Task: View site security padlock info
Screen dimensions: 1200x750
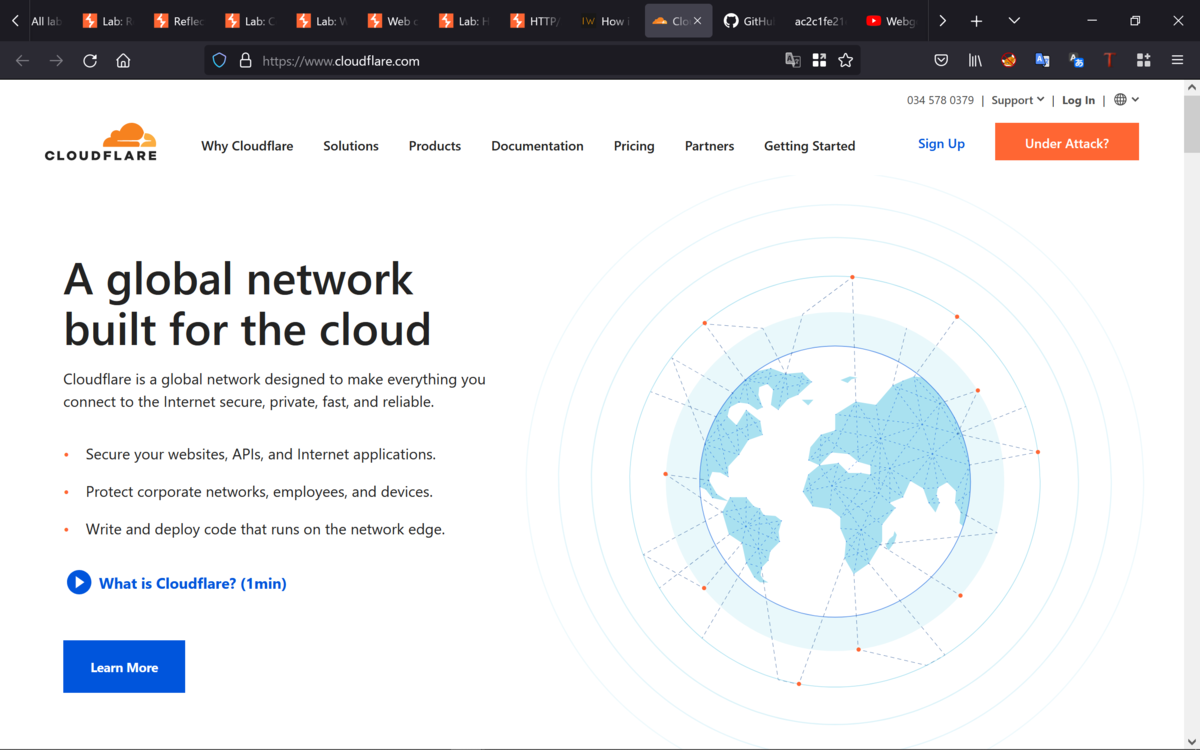Action: coord(245,60)
